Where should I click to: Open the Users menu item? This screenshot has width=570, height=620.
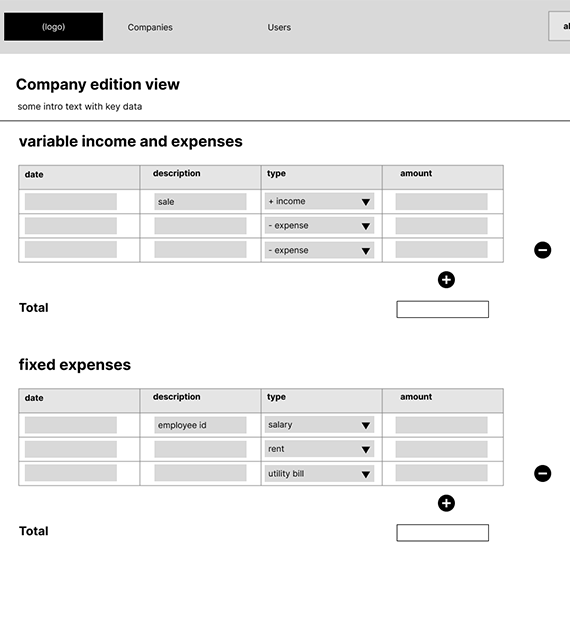point(279,27)
